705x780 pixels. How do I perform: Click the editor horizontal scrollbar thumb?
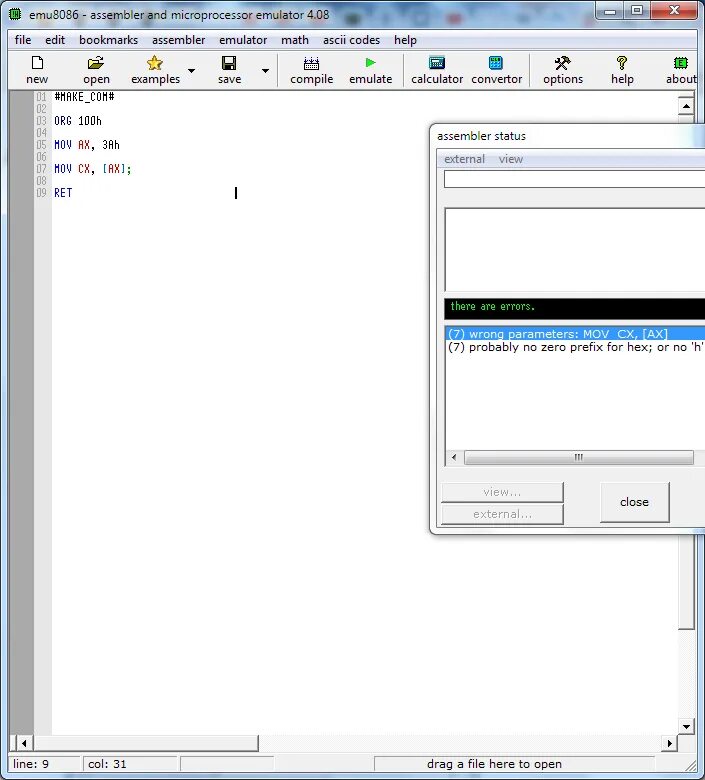point(146,743)
